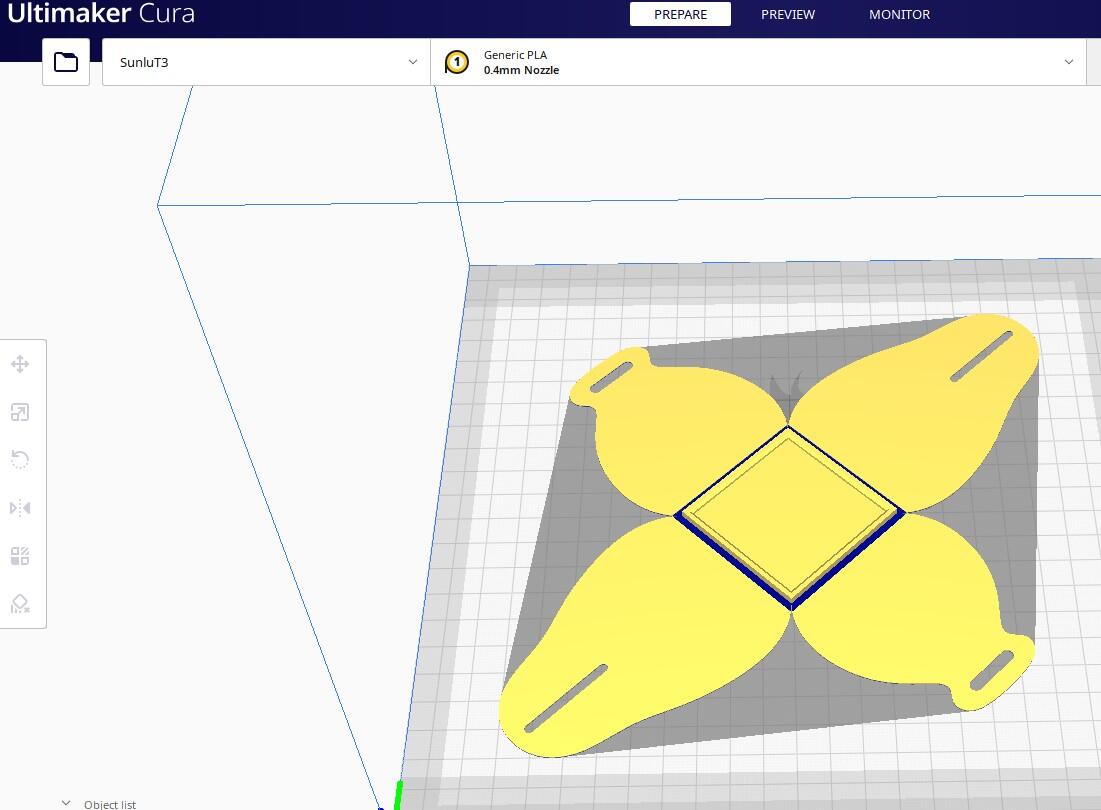Select the Rotate tool
Viewport: 1101px width, 810px height.
20,460
